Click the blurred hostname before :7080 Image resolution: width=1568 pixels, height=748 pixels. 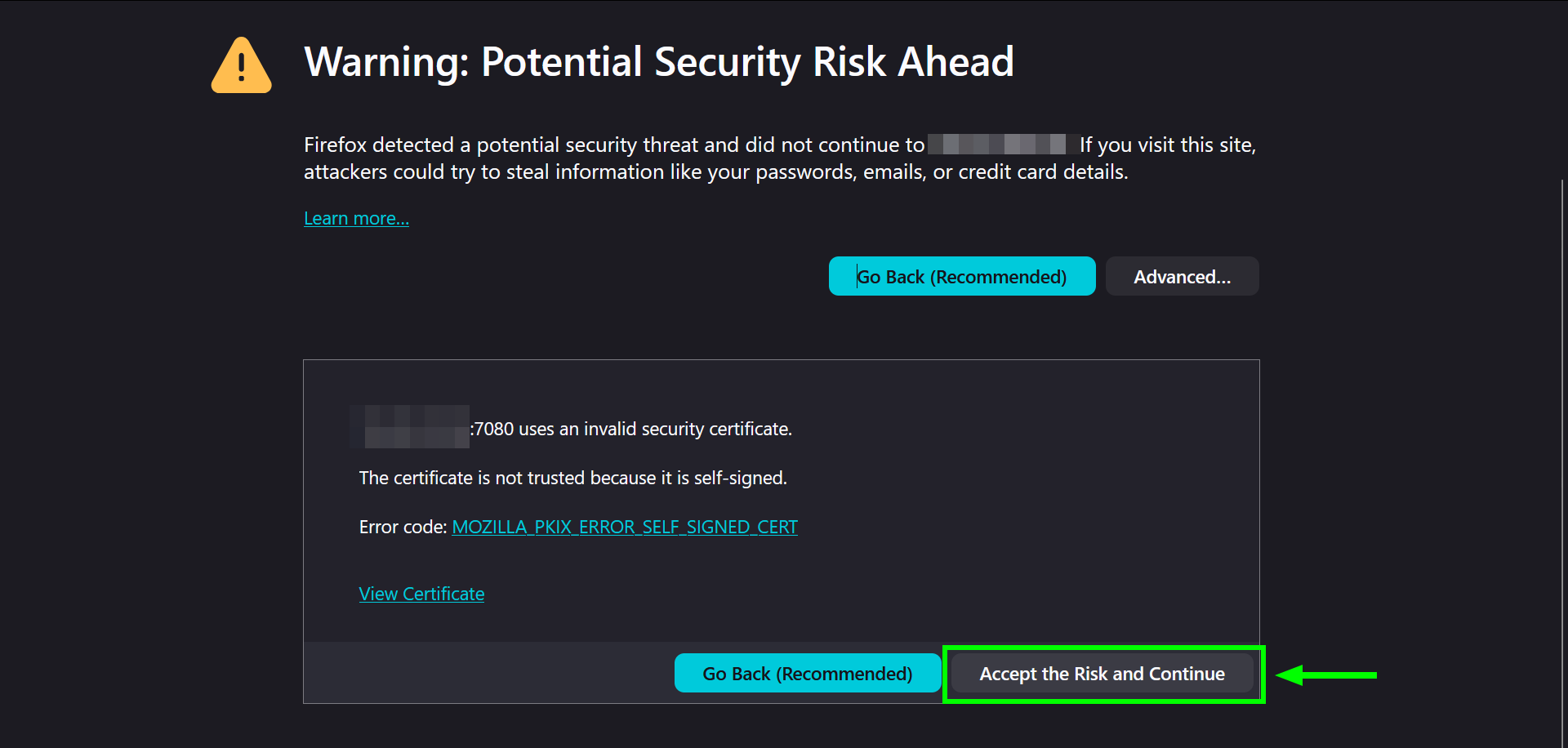(410, 429)
